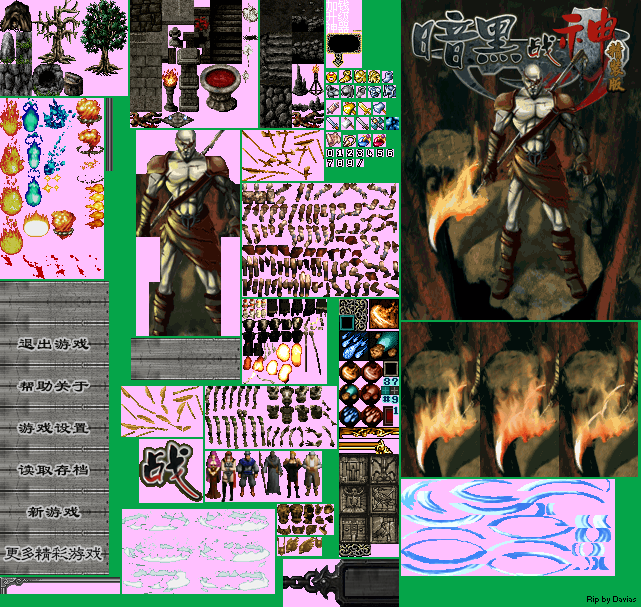Open the torn parchment map icon
This screenshot has height=607, width=641.
334,140
